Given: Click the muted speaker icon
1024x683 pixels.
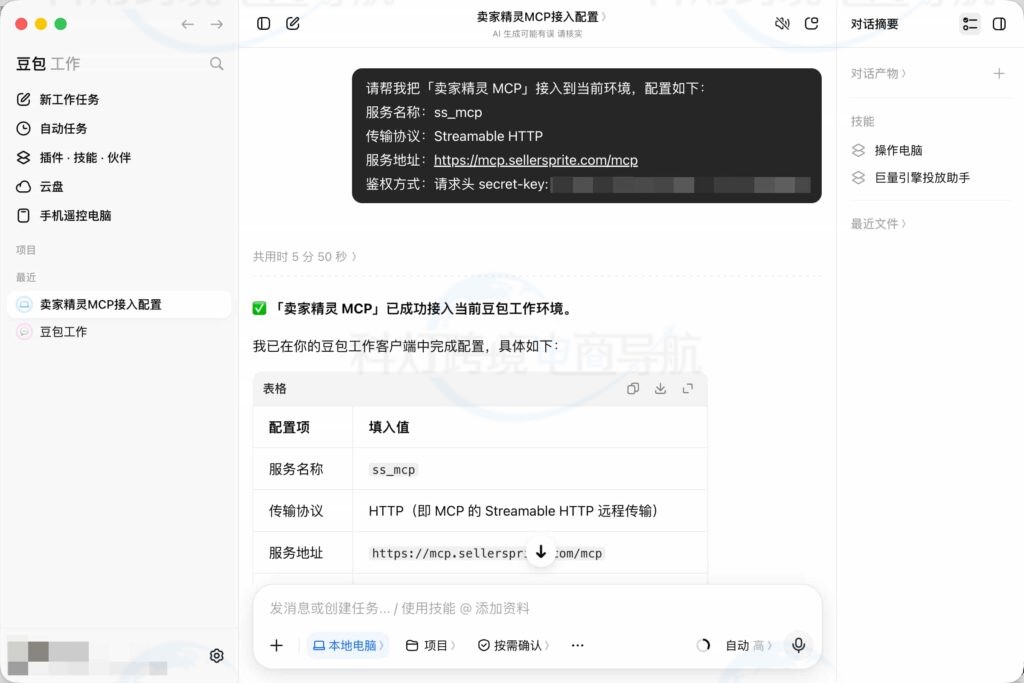Looking at the screenshot, I should (x=782, y=24).
